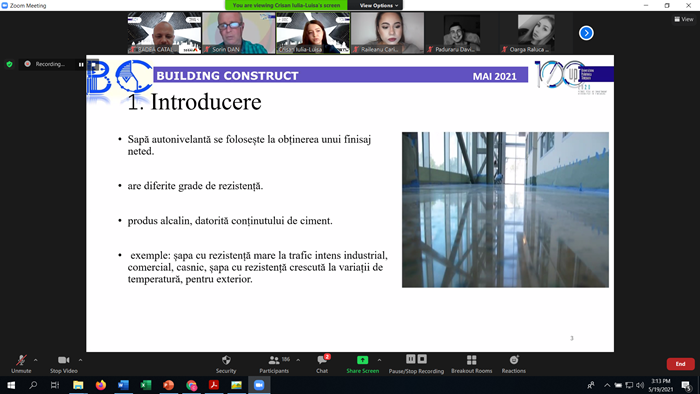
Task: Open the Participants panel
Action: coord(274,364)
